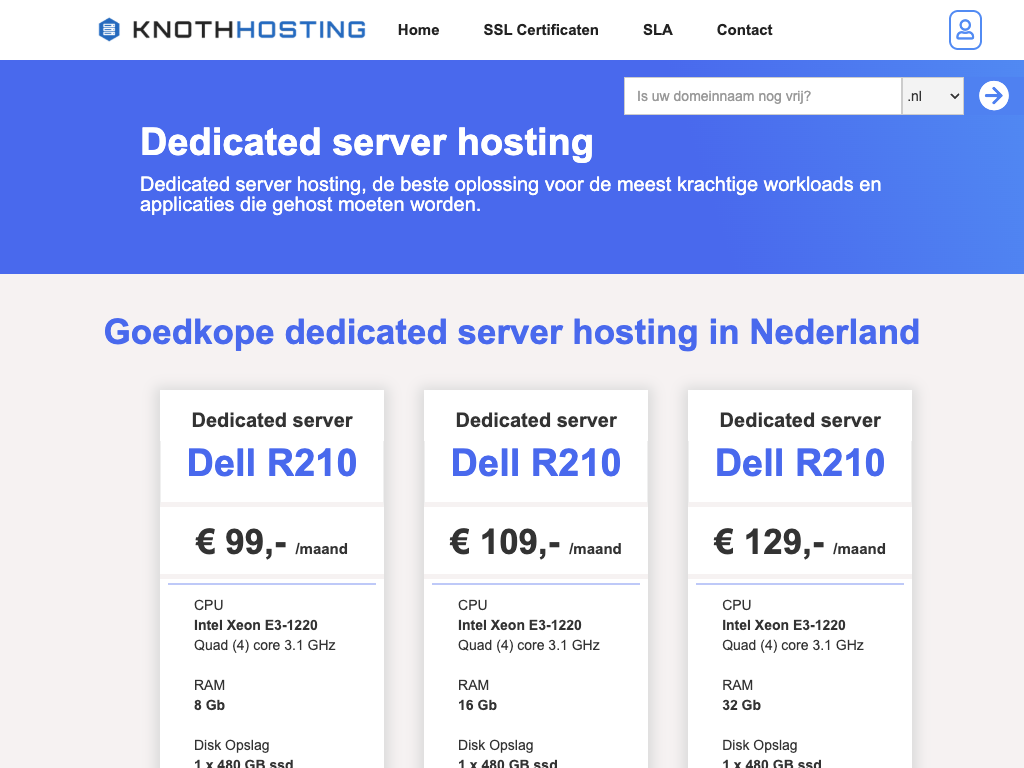Click the KNOTHHOSTING brand name text
Image resolution: width=1024 pixels, height=768 pixels.
pos(249,30)
